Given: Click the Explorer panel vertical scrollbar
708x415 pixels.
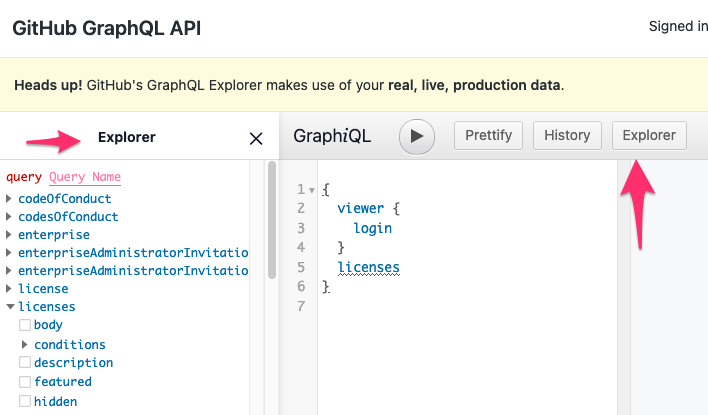Looking at the screenshot, I should click(x=271, y=220).
